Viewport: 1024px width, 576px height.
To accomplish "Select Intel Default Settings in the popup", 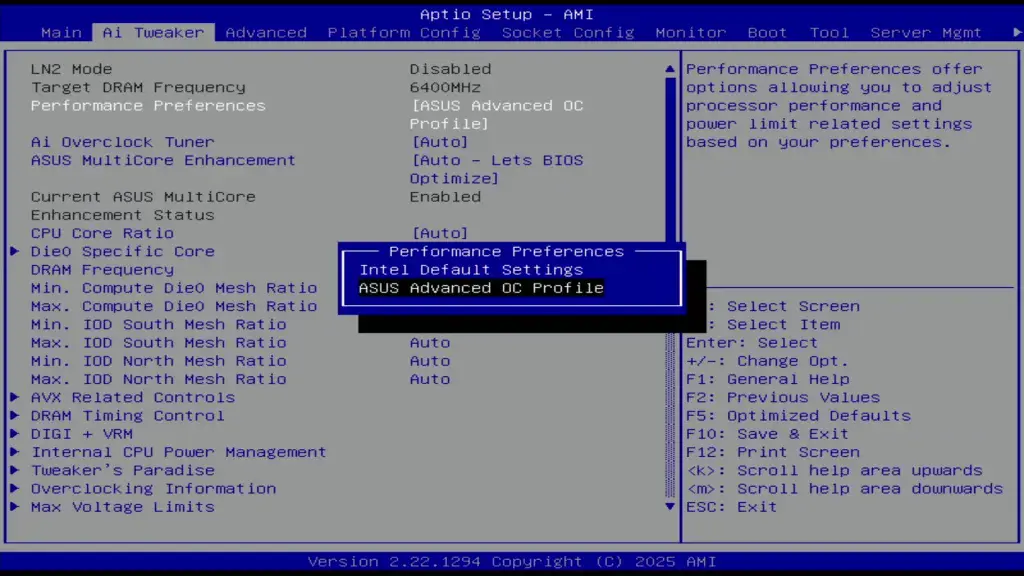I will click(471, 269).
